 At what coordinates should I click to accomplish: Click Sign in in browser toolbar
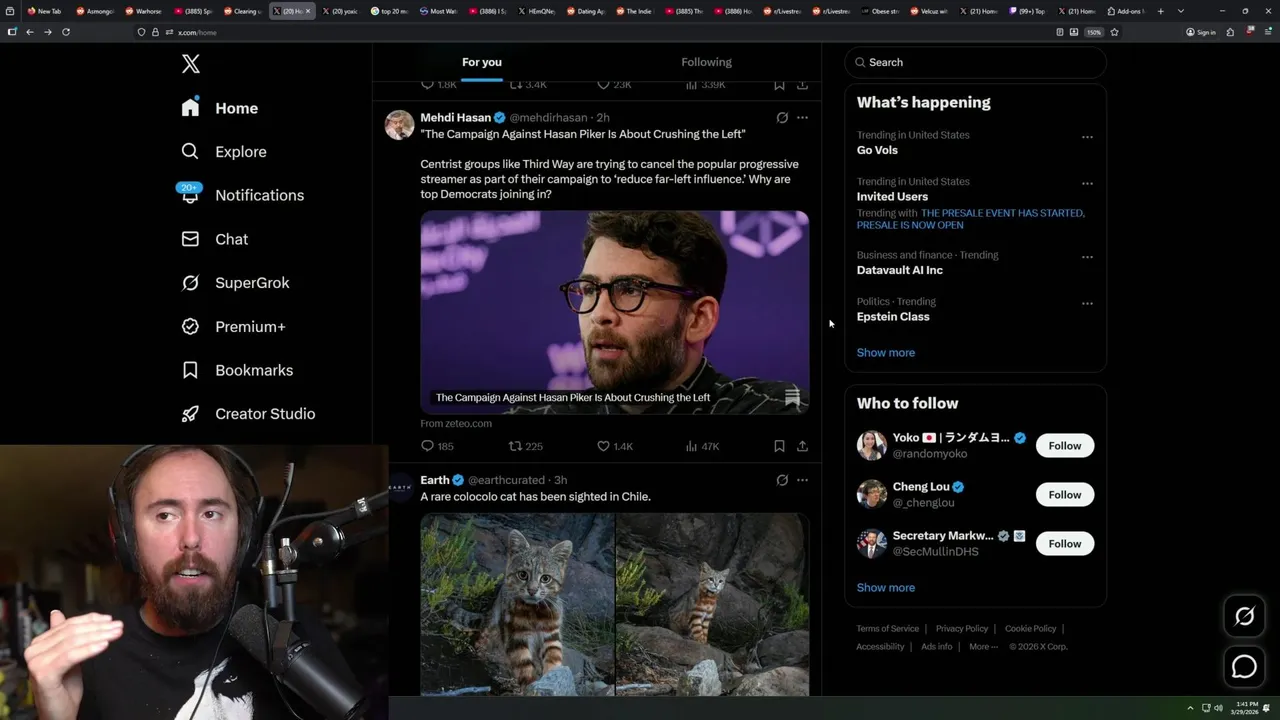coord(1201,32)
